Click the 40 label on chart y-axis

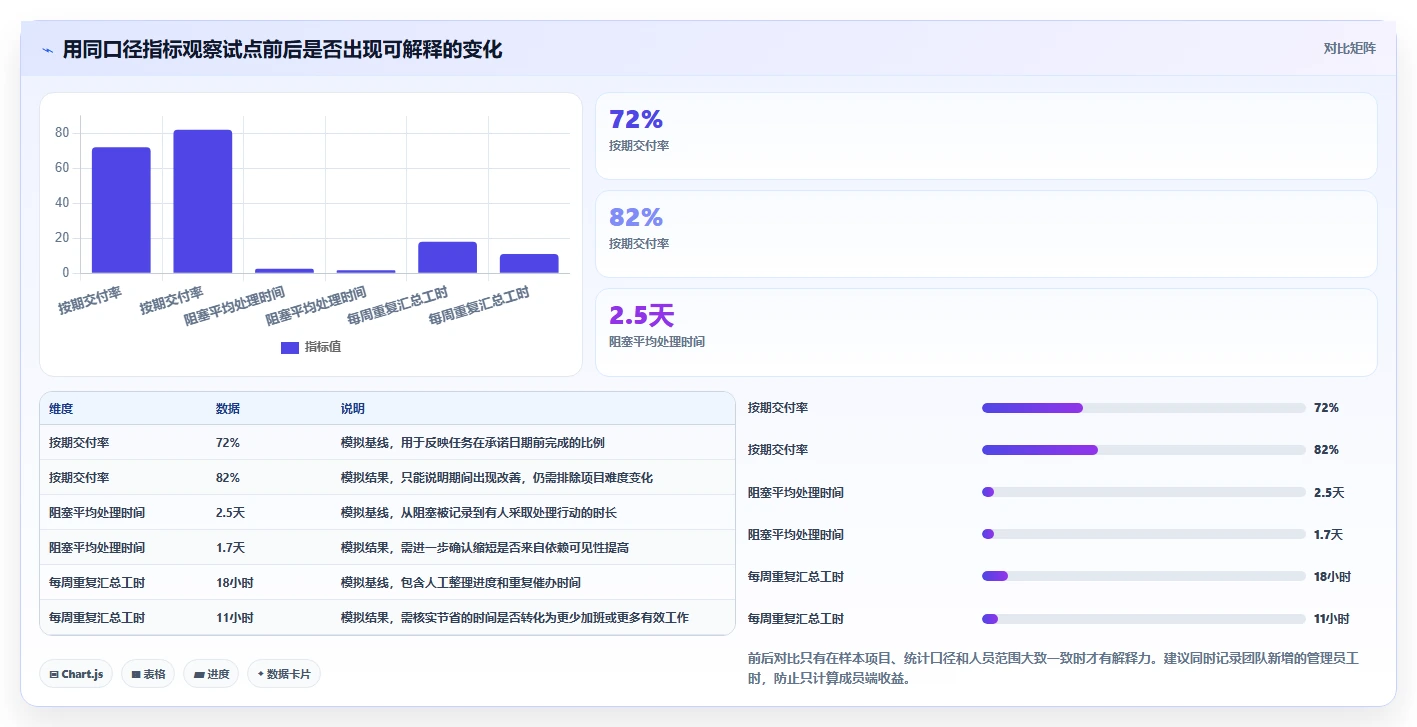pyautogui.click(x=62, y=203)
